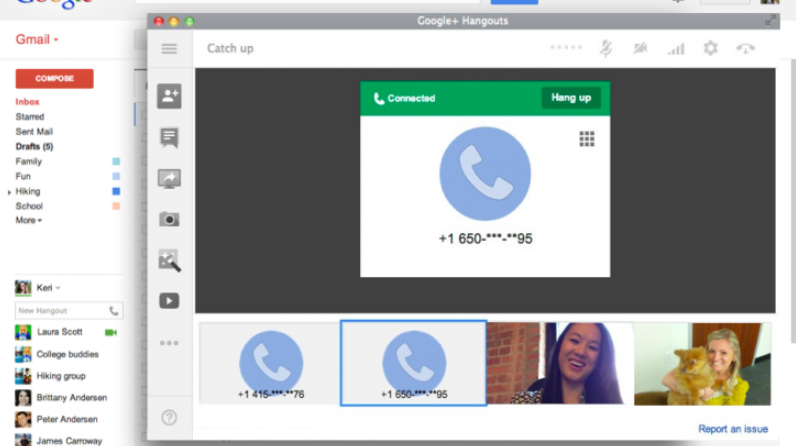Viewport: 796px width, 446px height.
Task: Open James Carroway chat
Action: coord(69,440)
